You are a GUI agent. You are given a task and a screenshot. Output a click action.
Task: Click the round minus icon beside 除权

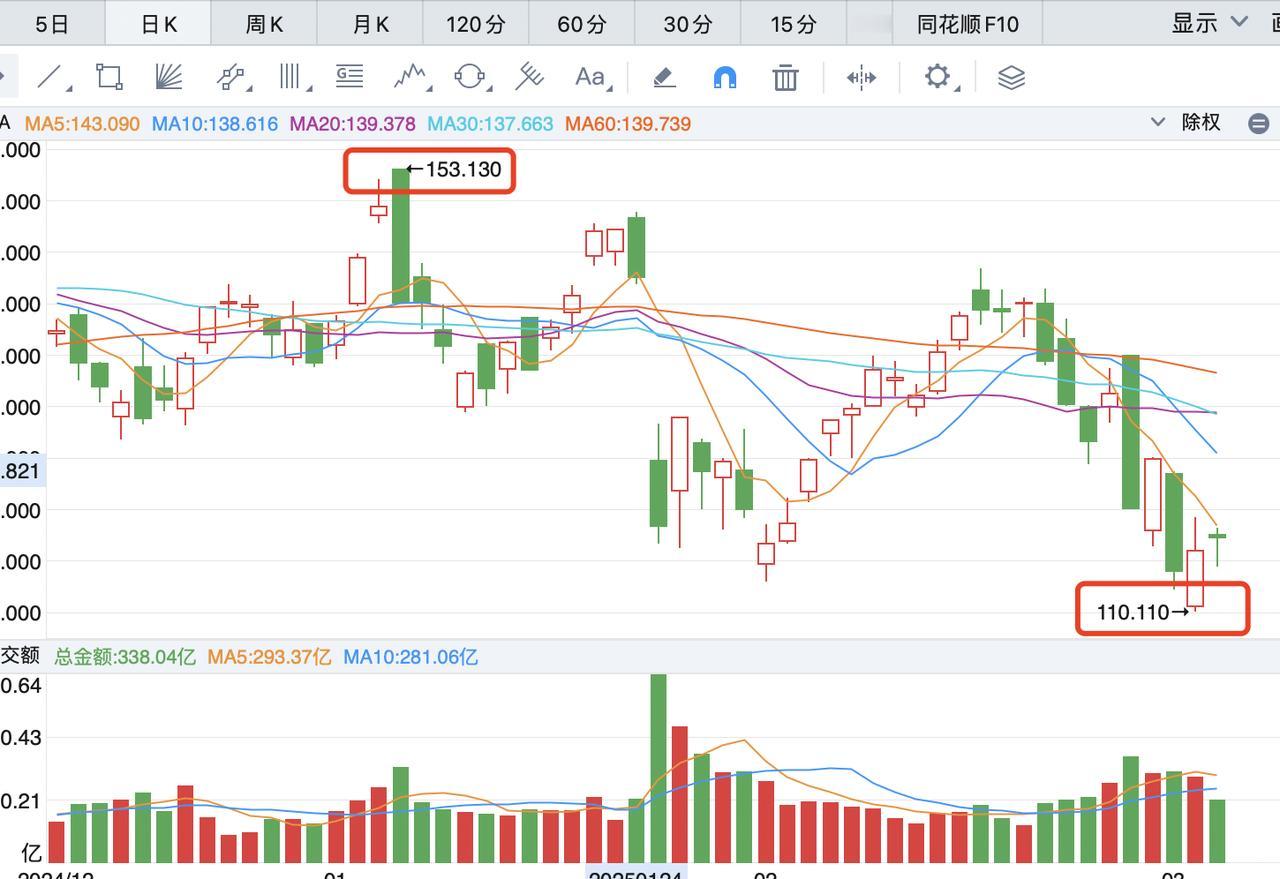(x=1259, y=124)
